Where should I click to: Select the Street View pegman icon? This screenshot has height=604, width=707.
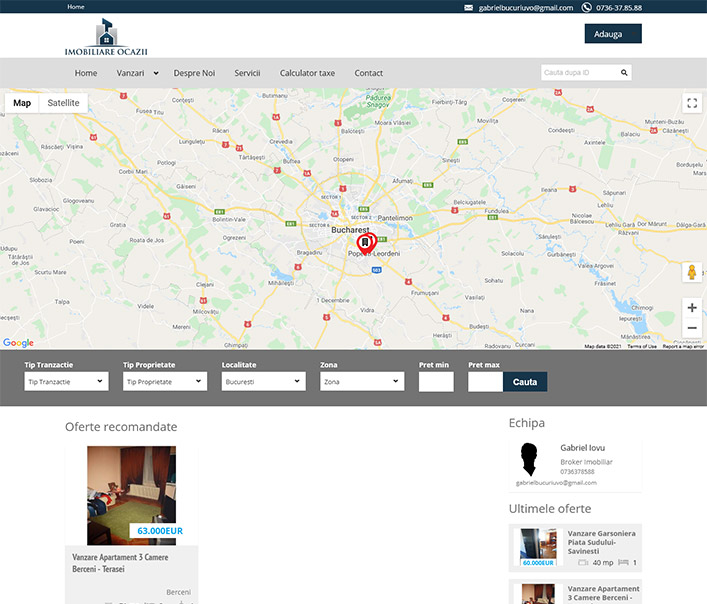pos(692,272)
